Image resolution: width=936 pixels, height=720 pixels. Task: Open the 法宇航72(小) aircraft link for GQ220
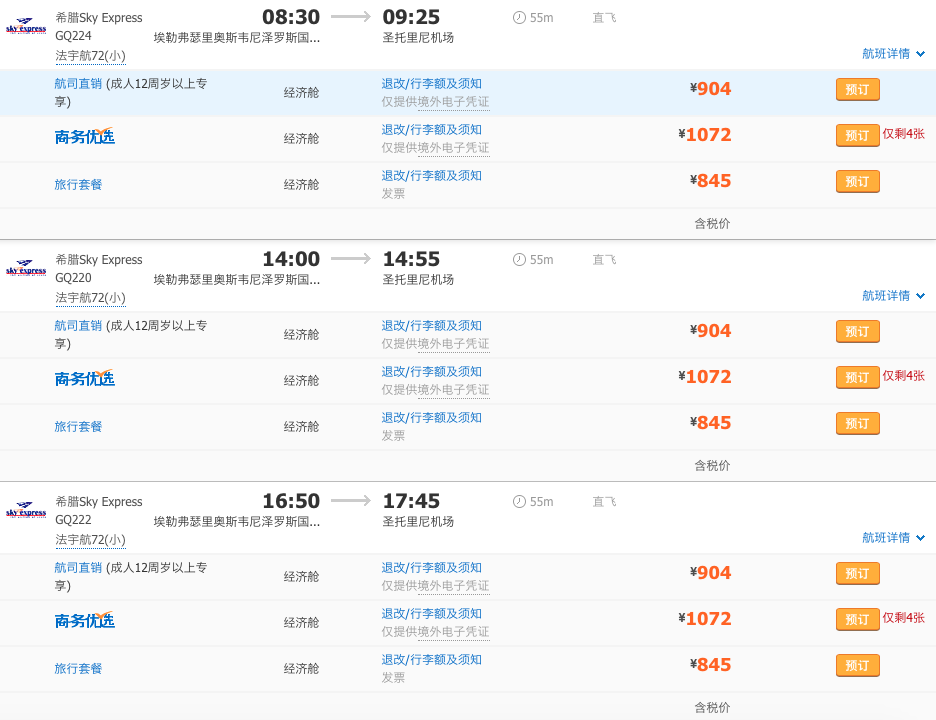pos(90,298)
